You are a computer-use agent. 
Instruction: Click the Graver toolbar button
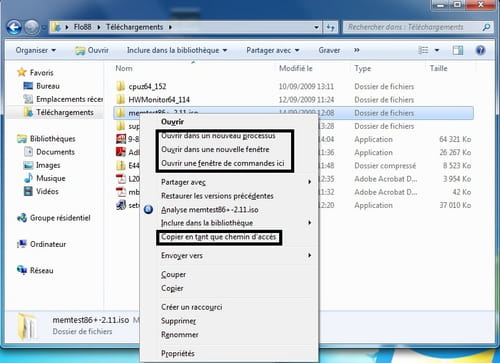(x=329, y=50)
